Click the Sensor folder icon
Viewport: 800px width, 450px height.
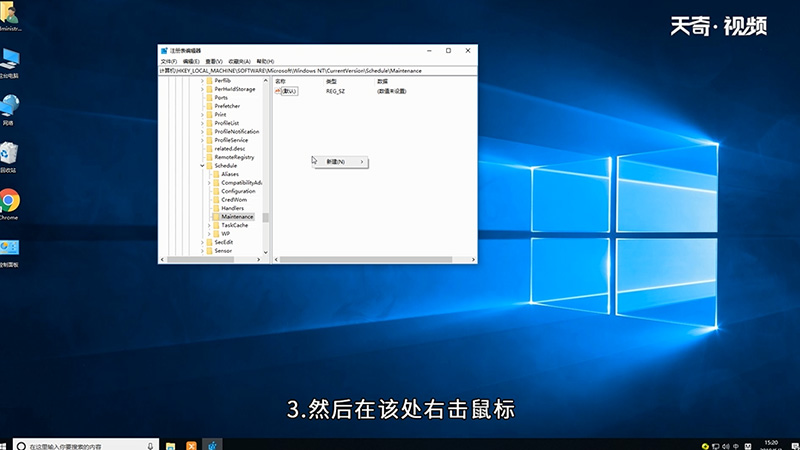coord(209,251)
